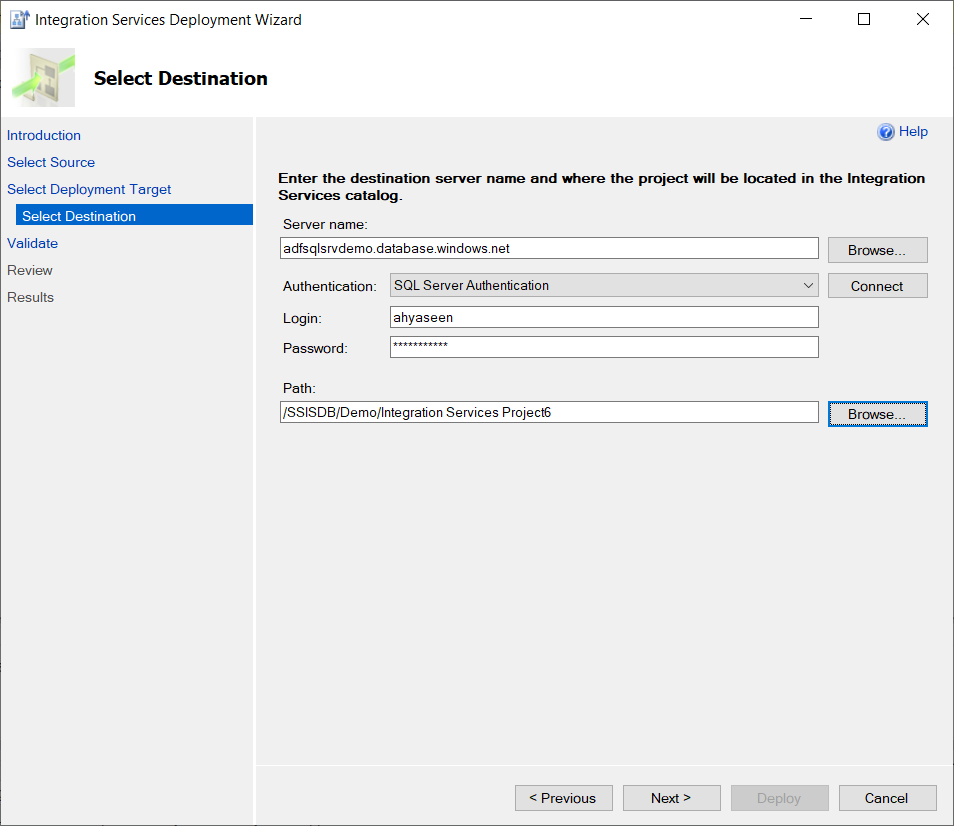The height and width of the screenshot is (826, 954).
Task: Expand the Authentication dropdown list
Action: click(x=808, y=286)
